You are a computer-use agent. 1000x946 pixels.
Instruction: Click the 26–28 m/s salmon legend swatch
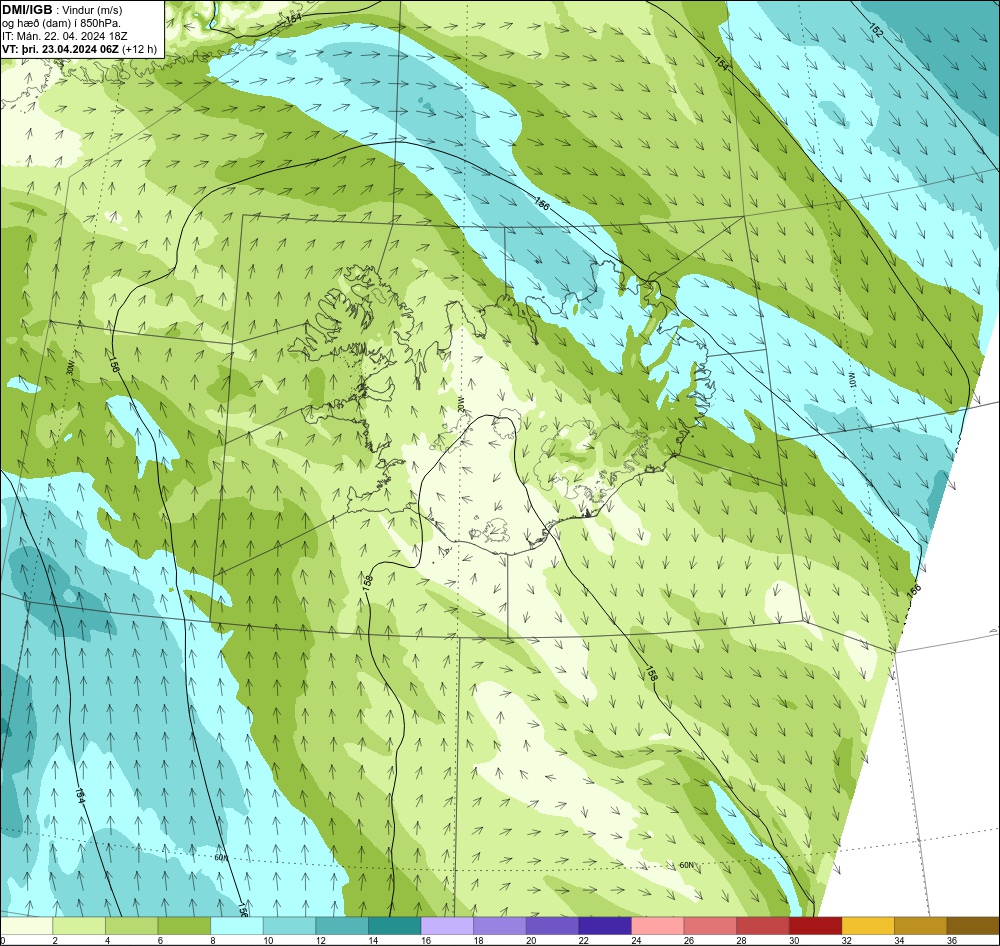tap(710, 926)
